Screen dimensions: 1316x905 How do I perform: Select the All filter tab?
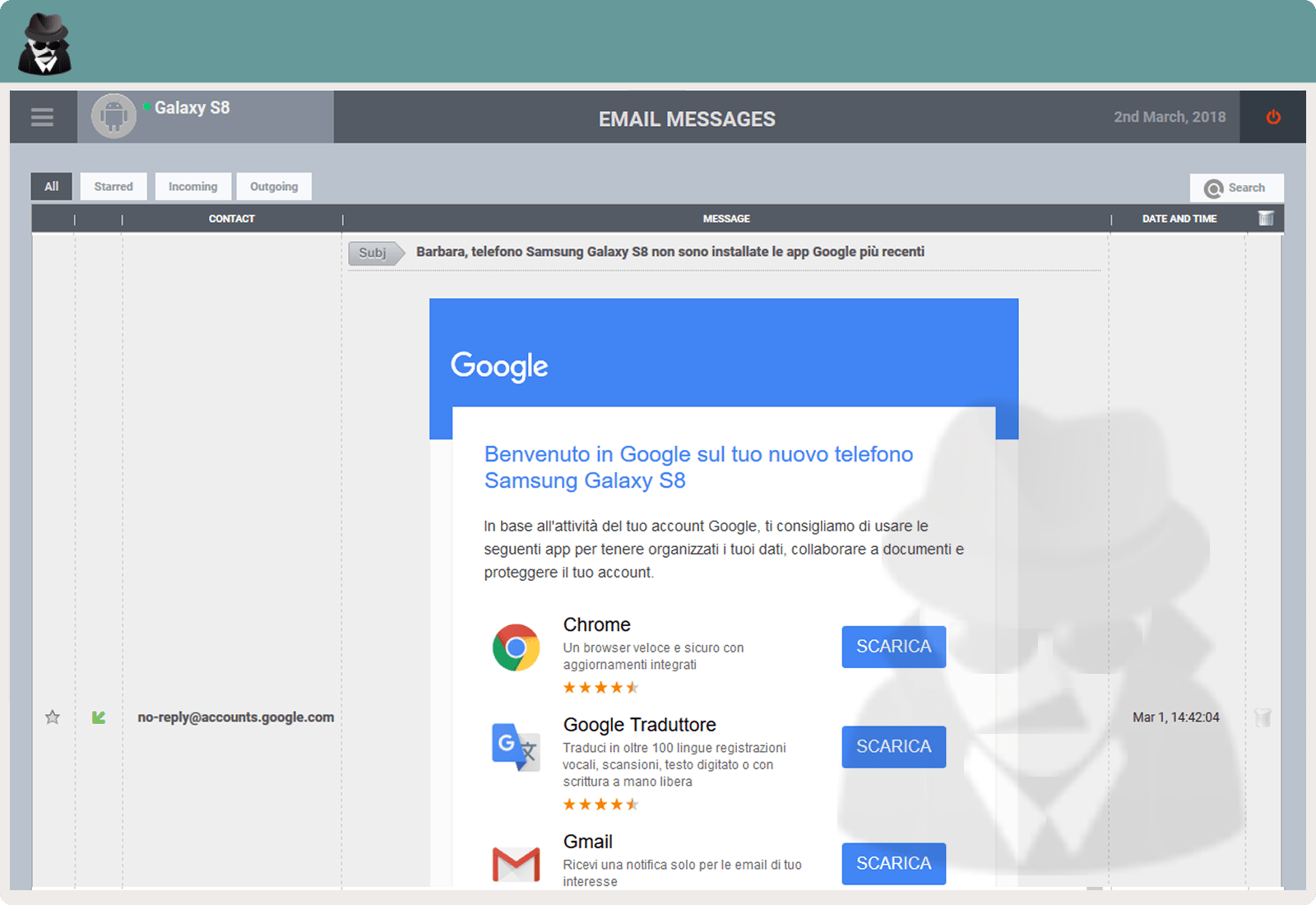tap(52, 187)
